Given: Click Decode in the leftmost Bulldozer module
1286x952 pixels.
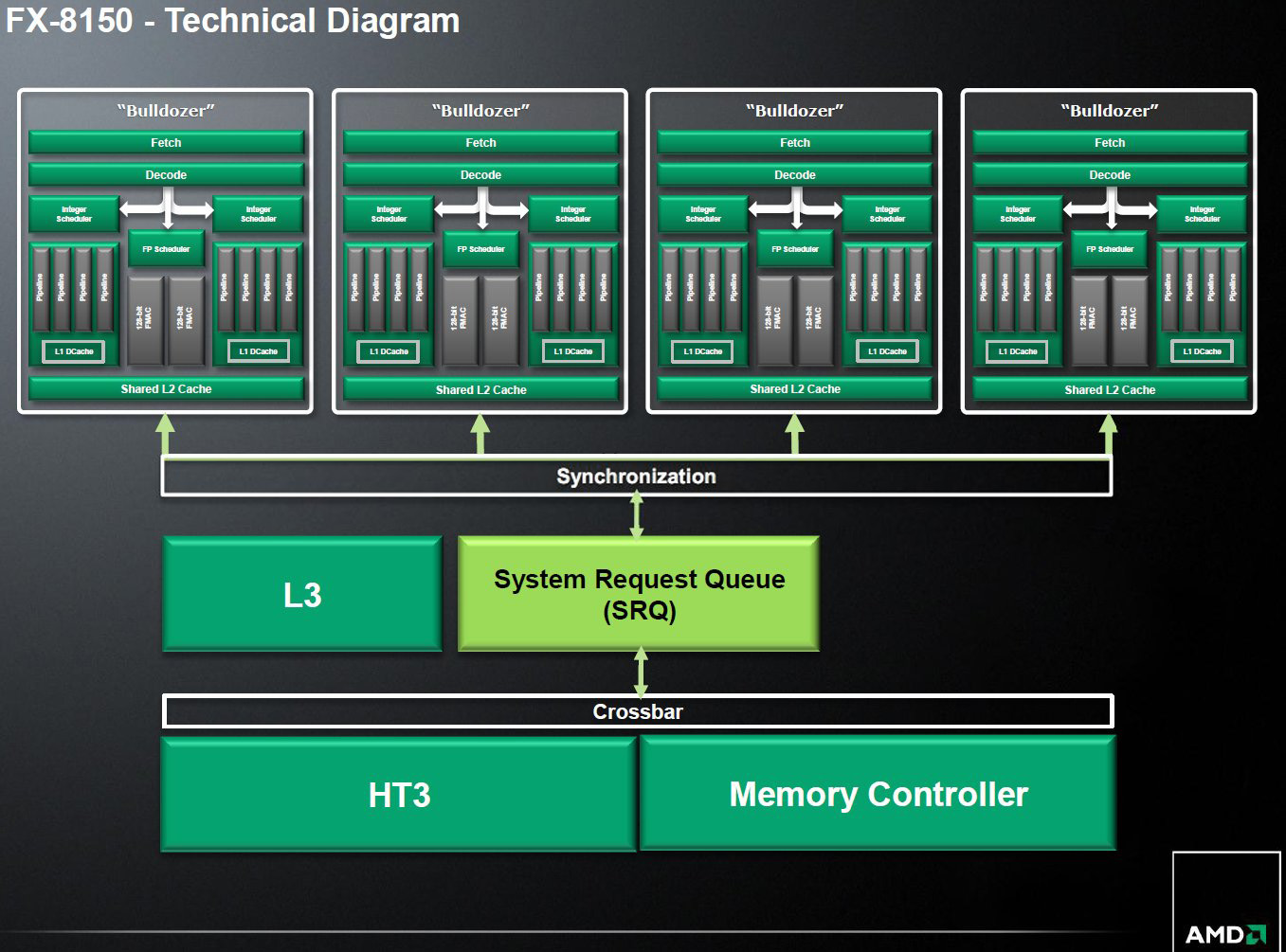Looking at the screenshot, I should (x=166, y=174).
